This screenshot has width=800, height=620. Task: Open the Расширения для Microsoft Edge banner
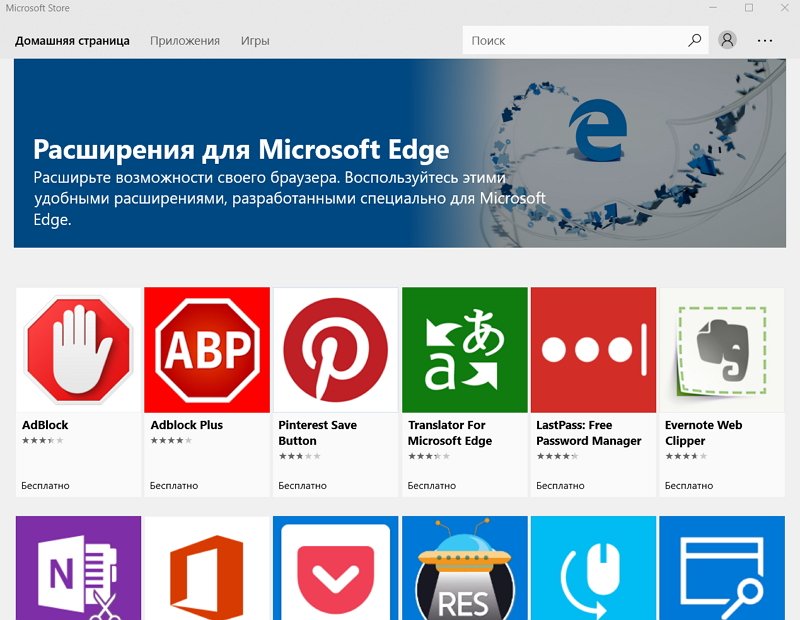(400, 153)
